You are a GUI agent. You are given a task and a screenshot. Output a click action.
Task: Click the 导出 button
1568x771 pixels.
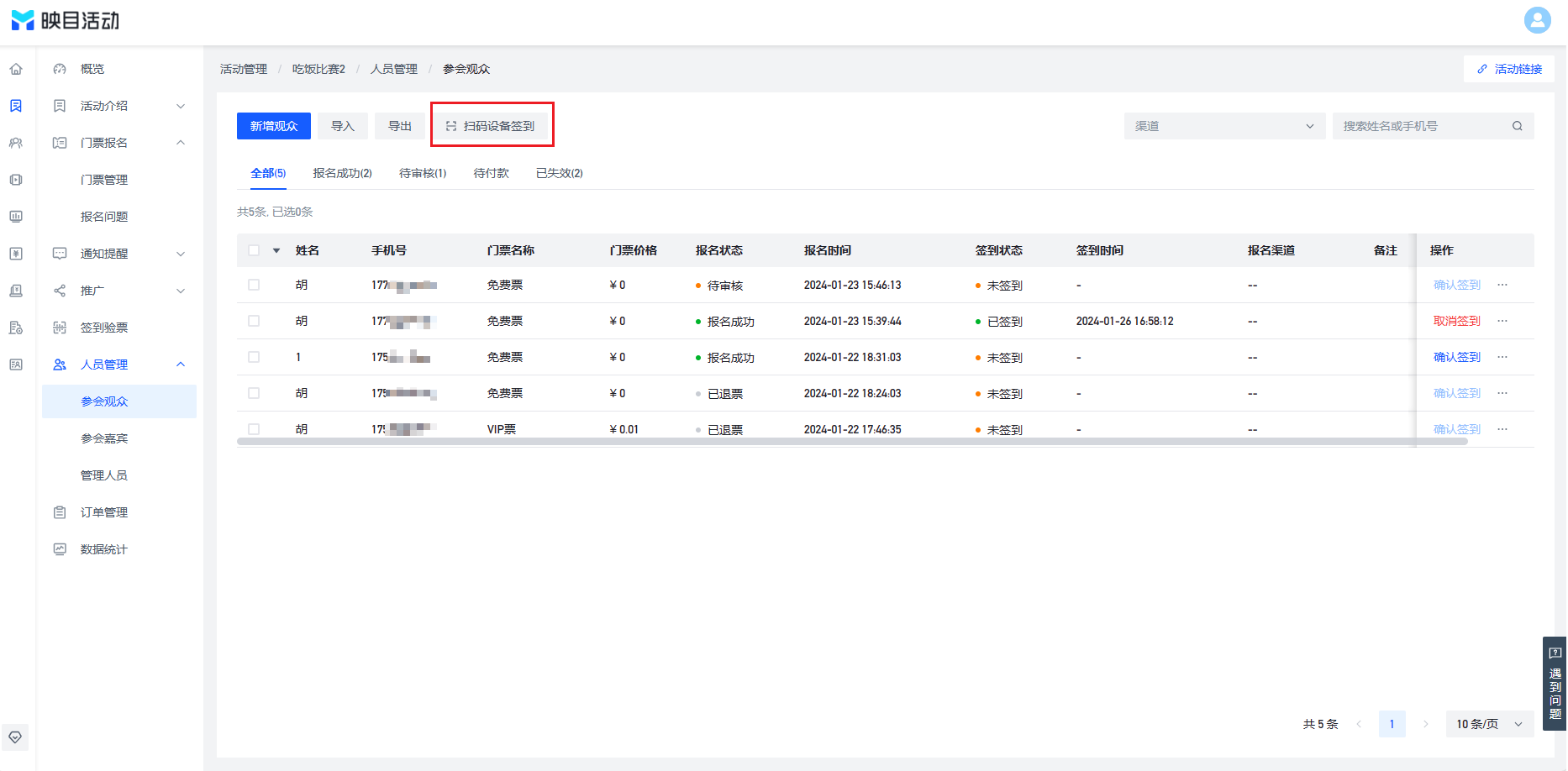(x=400, y=126)
